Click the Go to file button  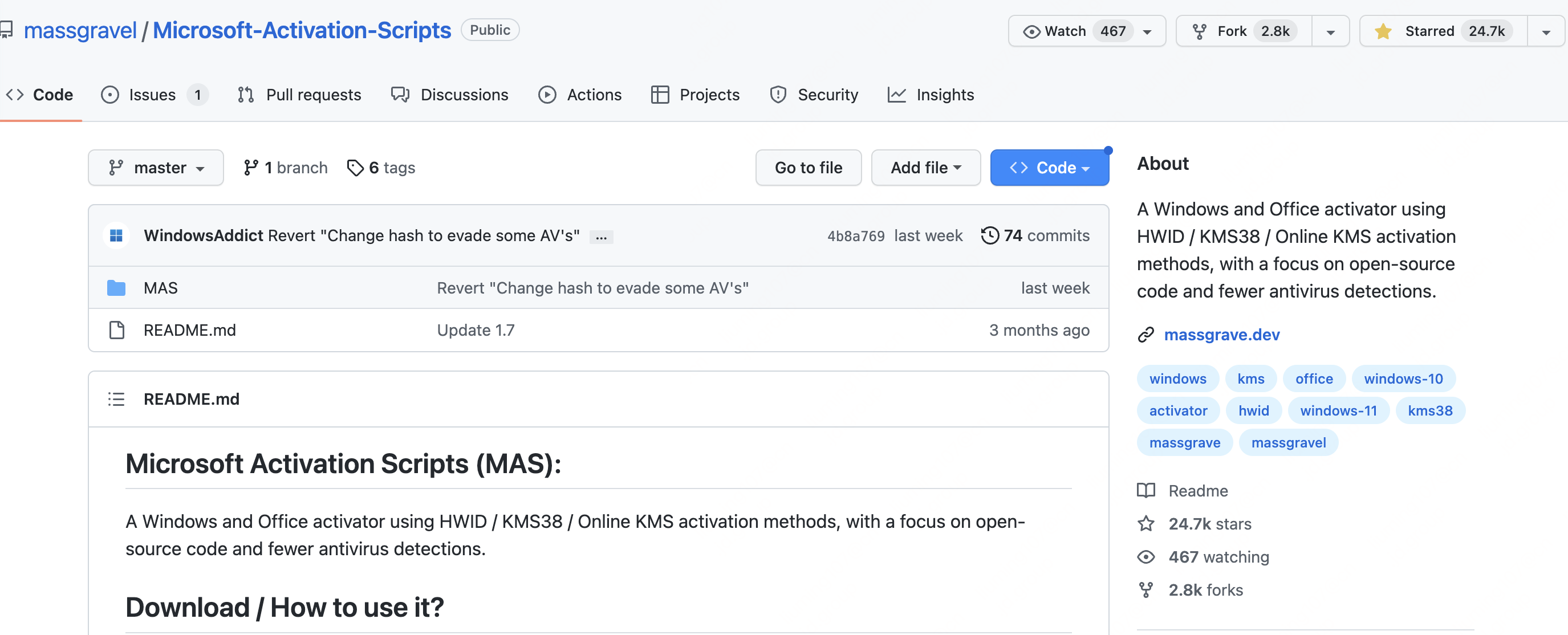[x=809, y=168]
